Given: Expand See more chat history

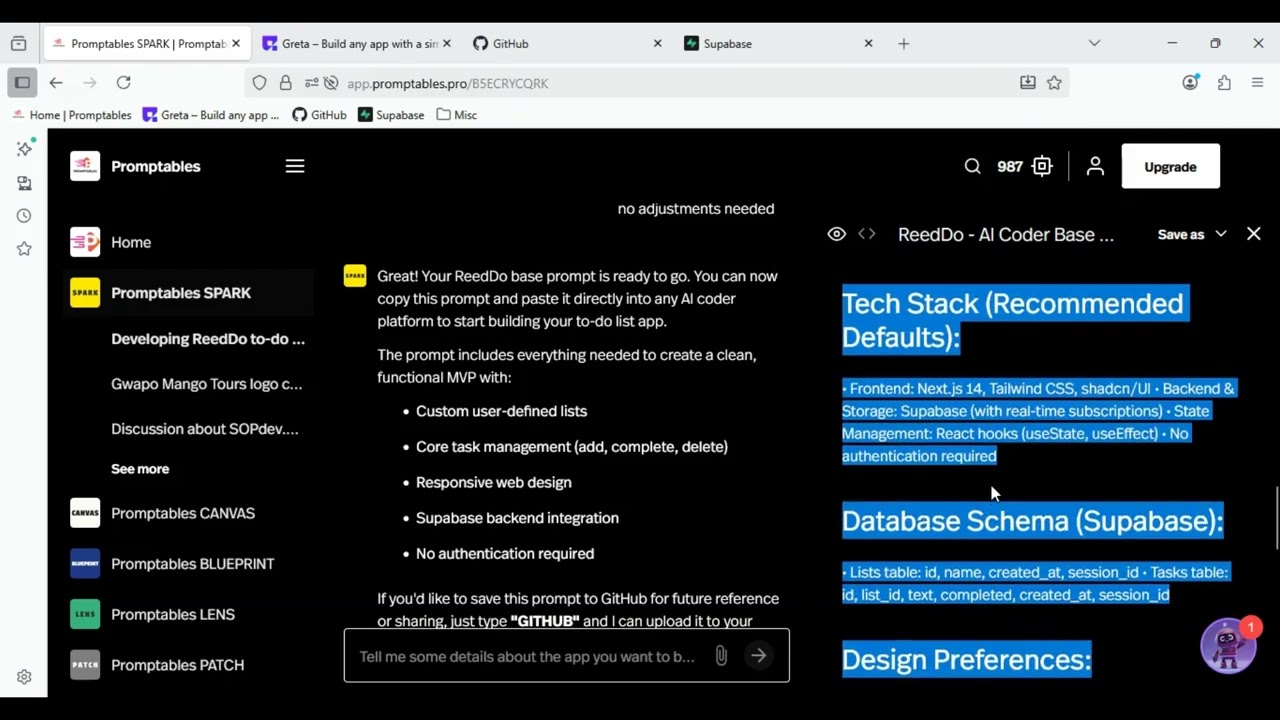Looking at the screenshot, I should [x=140, y=469].
